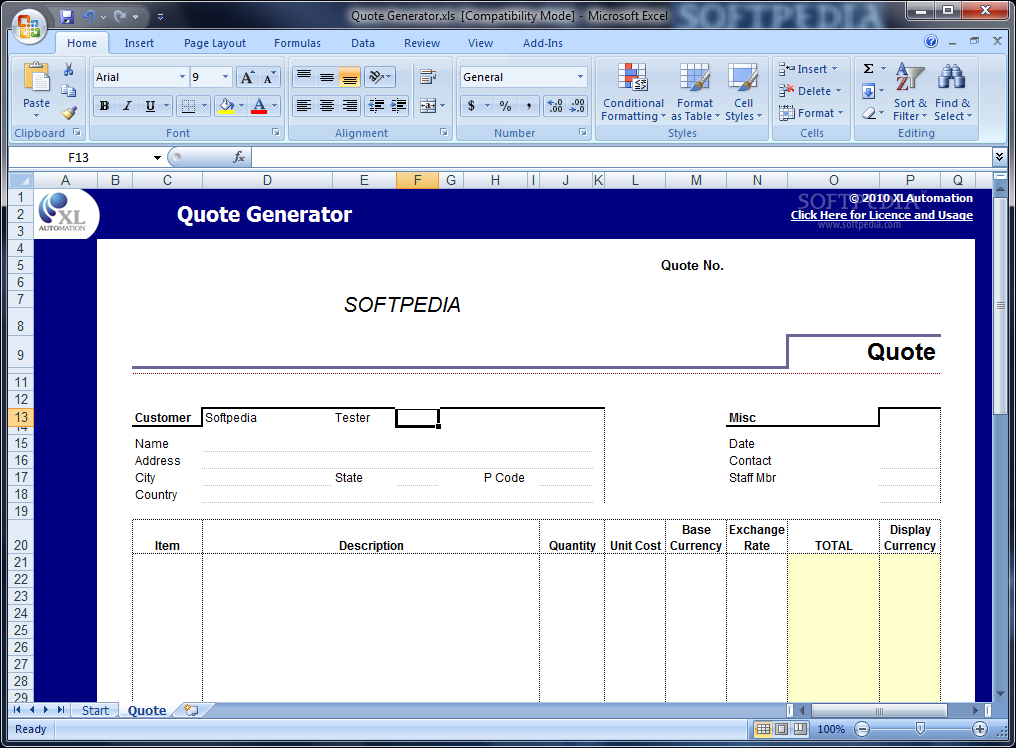Apply Accounting dollar number format
Viewport: 1016px width, 748px height.
471,106
